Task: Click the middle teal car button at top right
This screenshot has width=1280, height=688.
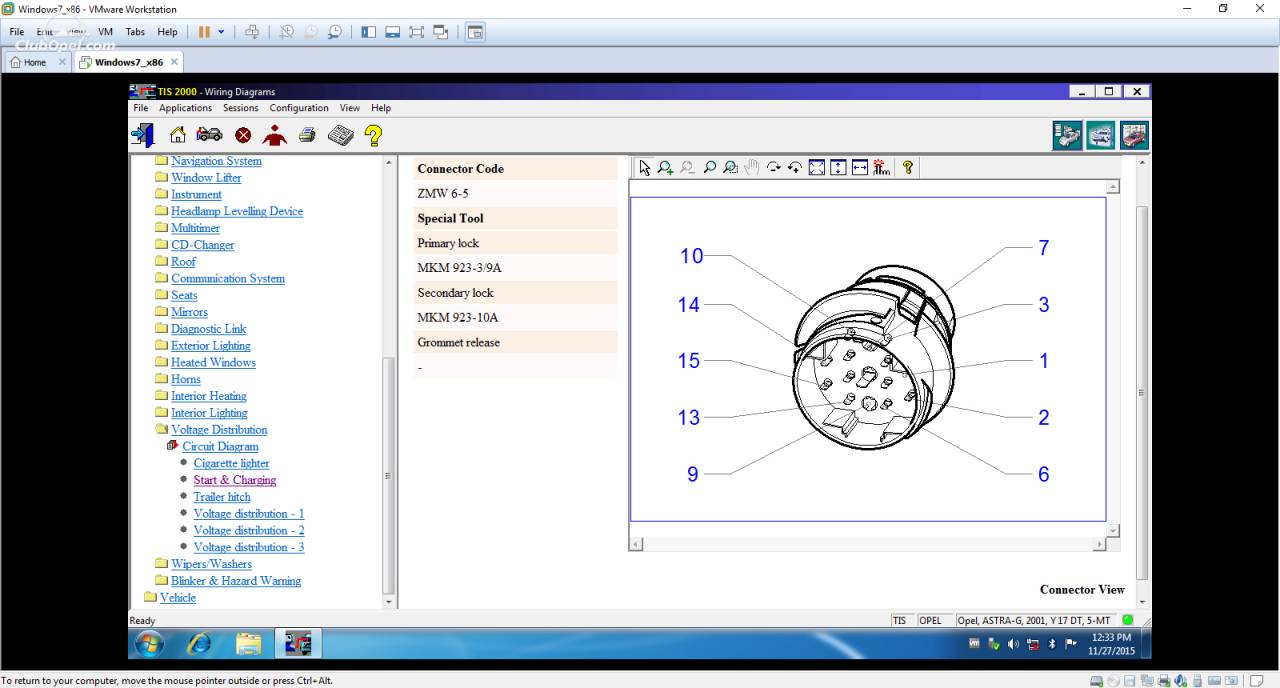Action: (1101, 135)
